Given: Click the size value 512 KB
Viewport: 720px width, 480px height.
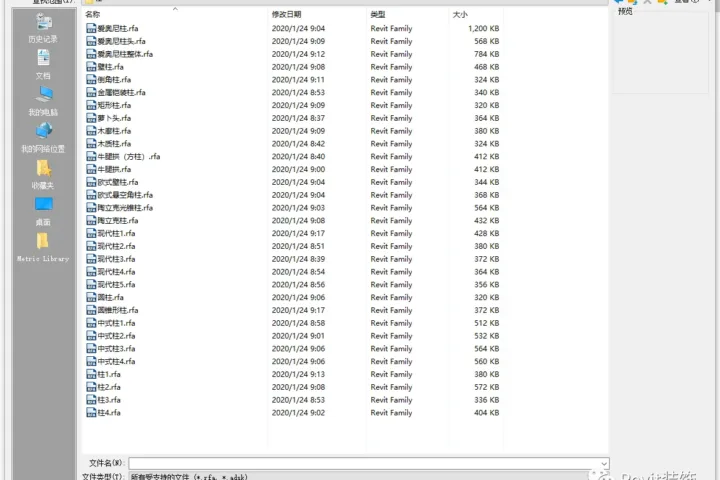Looking at the screenshot, I should point(487,323).
